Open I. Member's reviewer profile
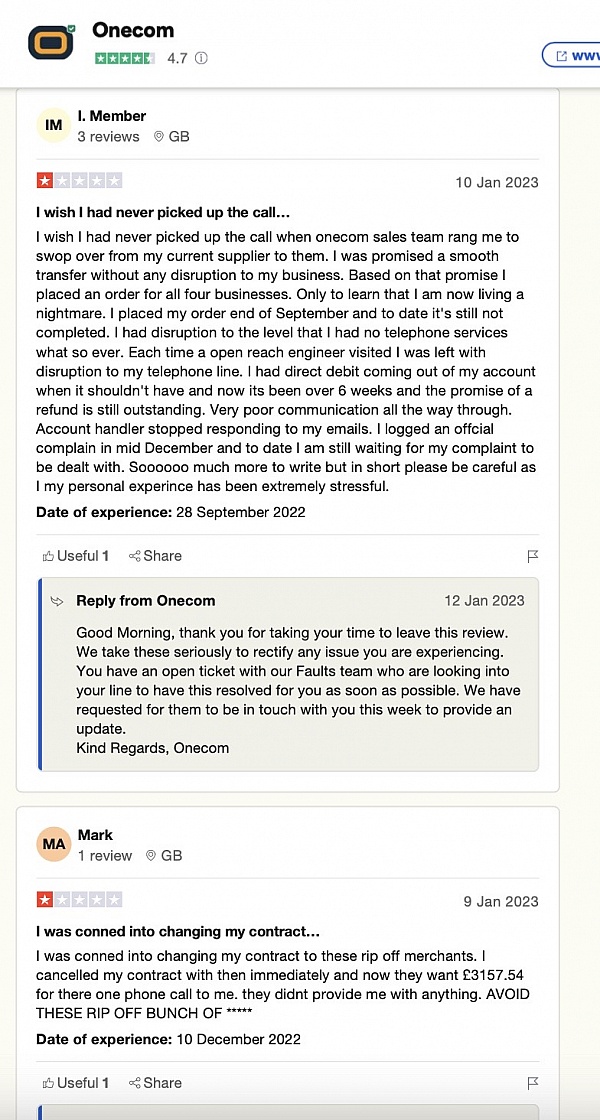 (112, 116)
